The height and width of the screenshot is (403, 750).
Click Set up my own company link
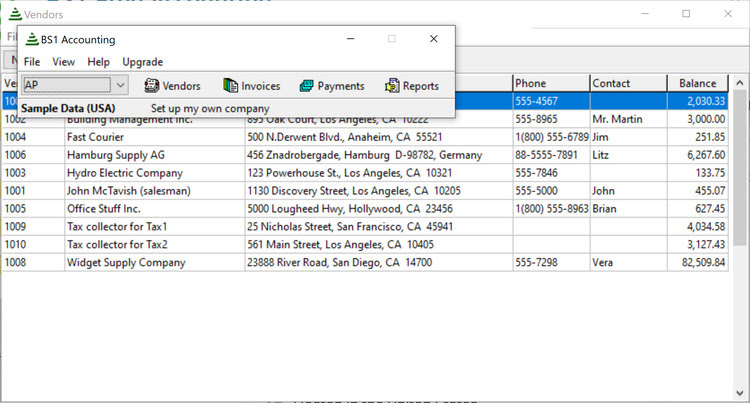pyautogui.click(x=210, y=109)
